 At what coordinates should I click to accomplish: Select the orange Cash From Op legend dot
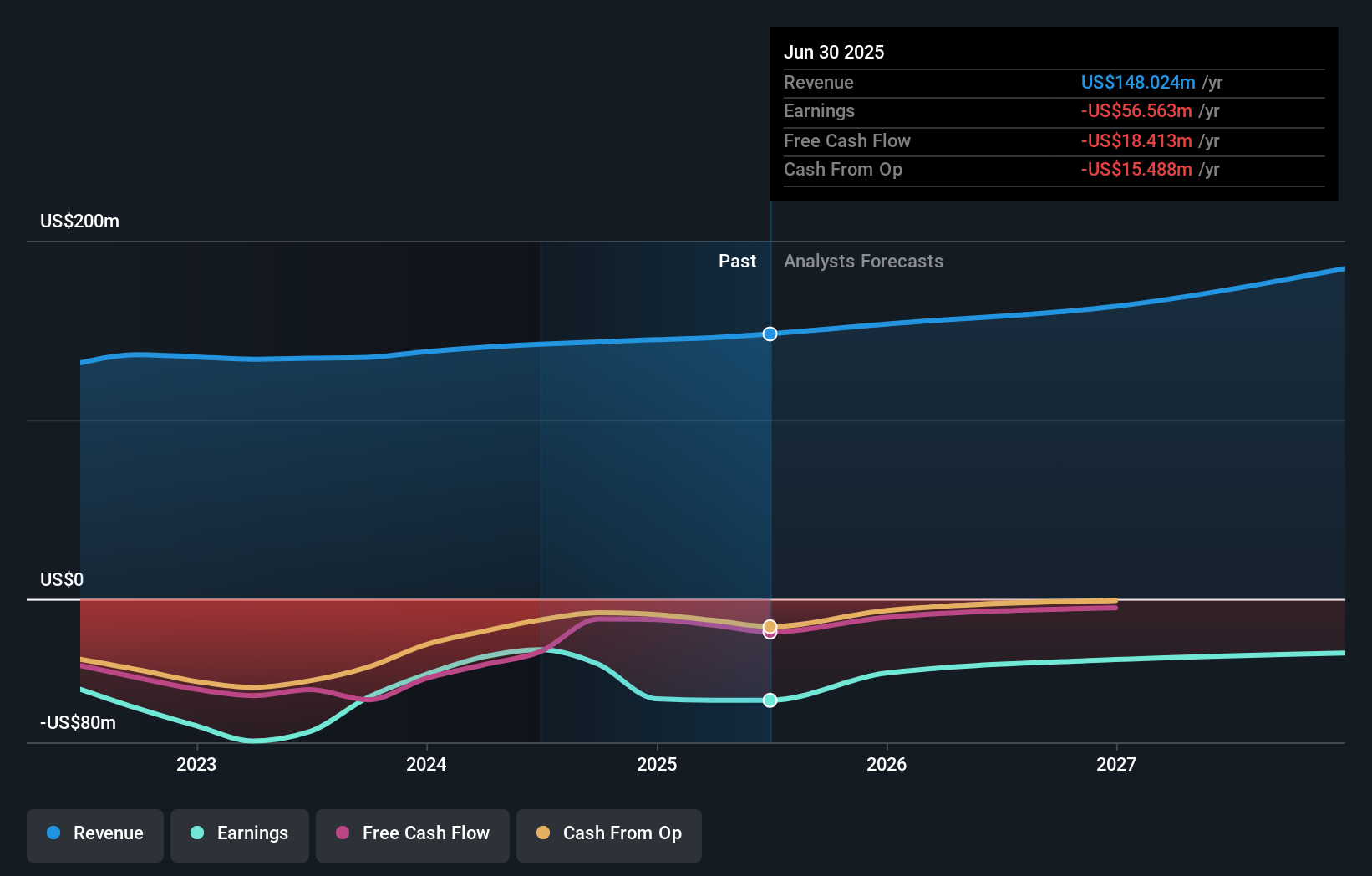(x=542, y=833)
